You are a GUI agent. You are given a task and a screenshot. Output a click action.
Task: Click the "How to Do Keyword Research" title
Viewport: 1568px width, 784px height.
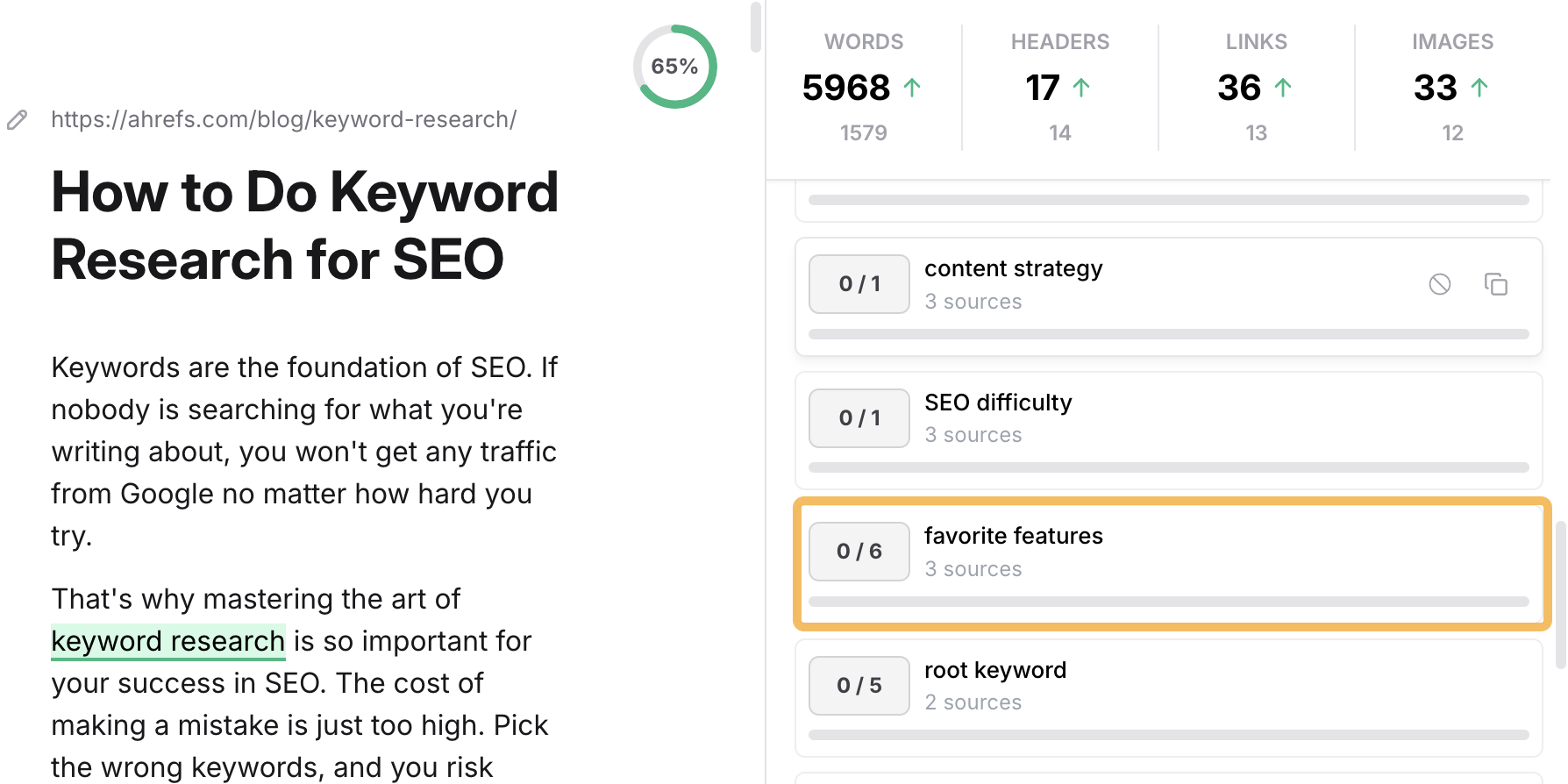304,225
